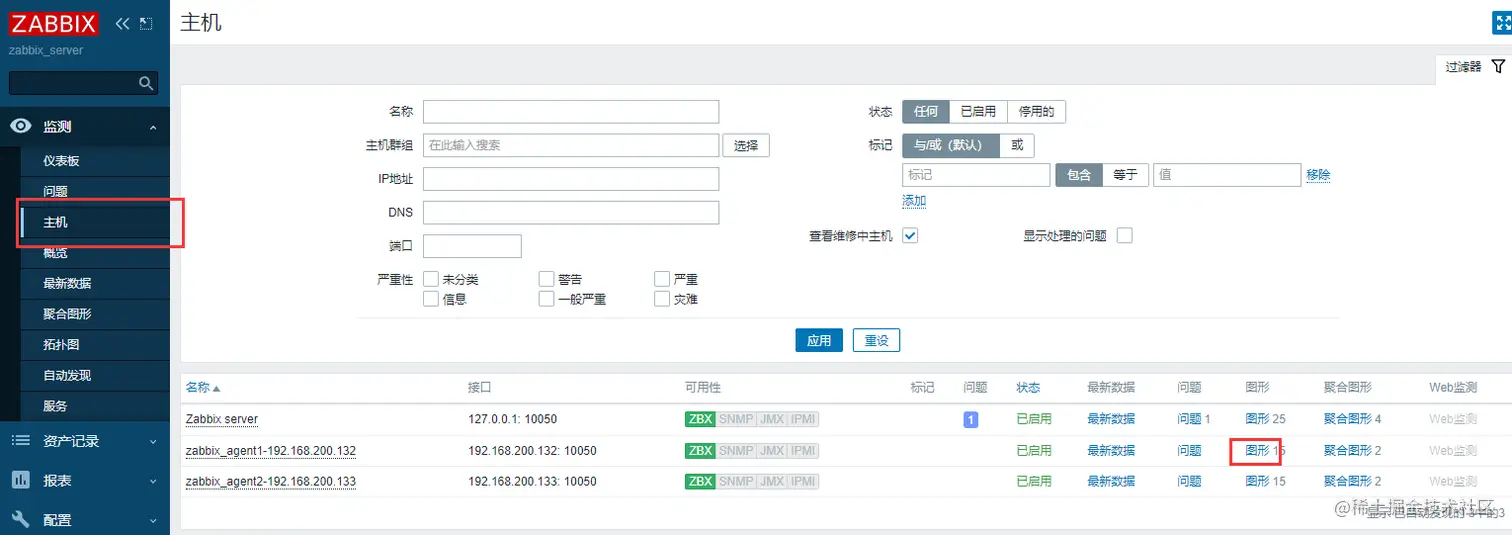Screen dimensions: 1512x535
Task: Expand the 资产记录 menu section
Action: [153, 441]
